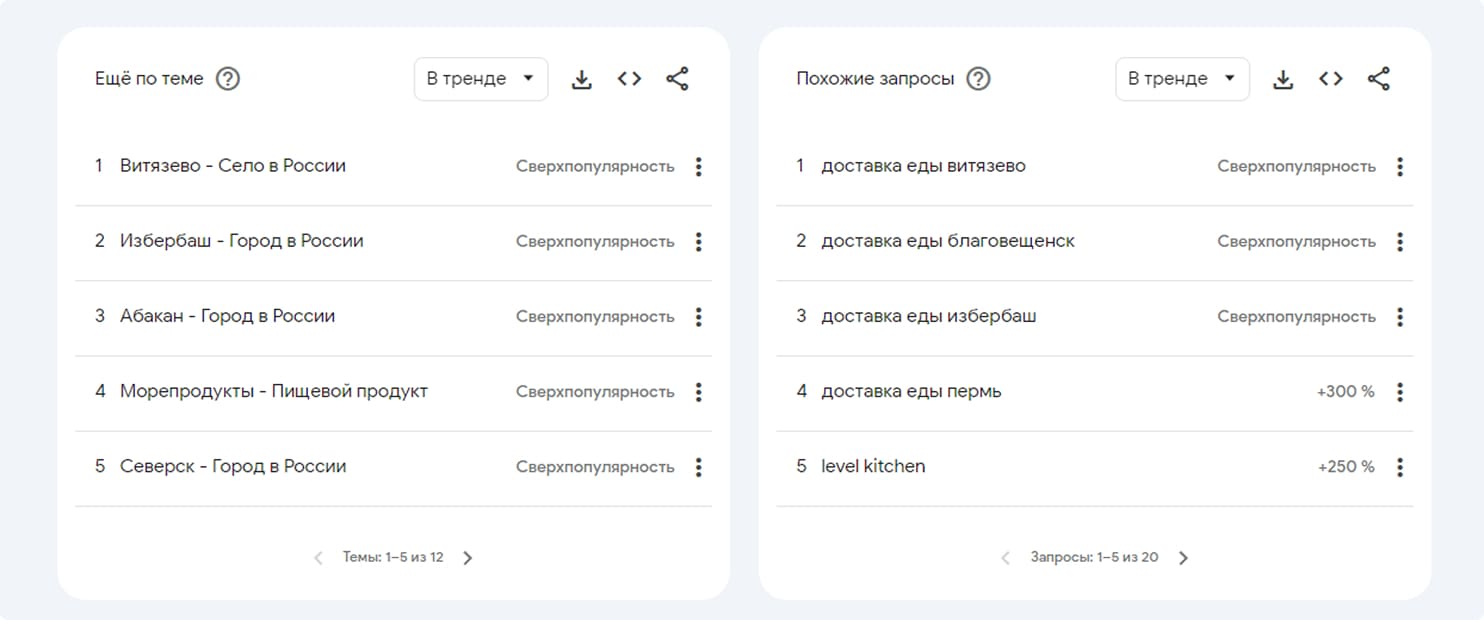This screenshot has width=1484, height=620.
Task: Open options for level kitchen query
Action: [1400, 467]
